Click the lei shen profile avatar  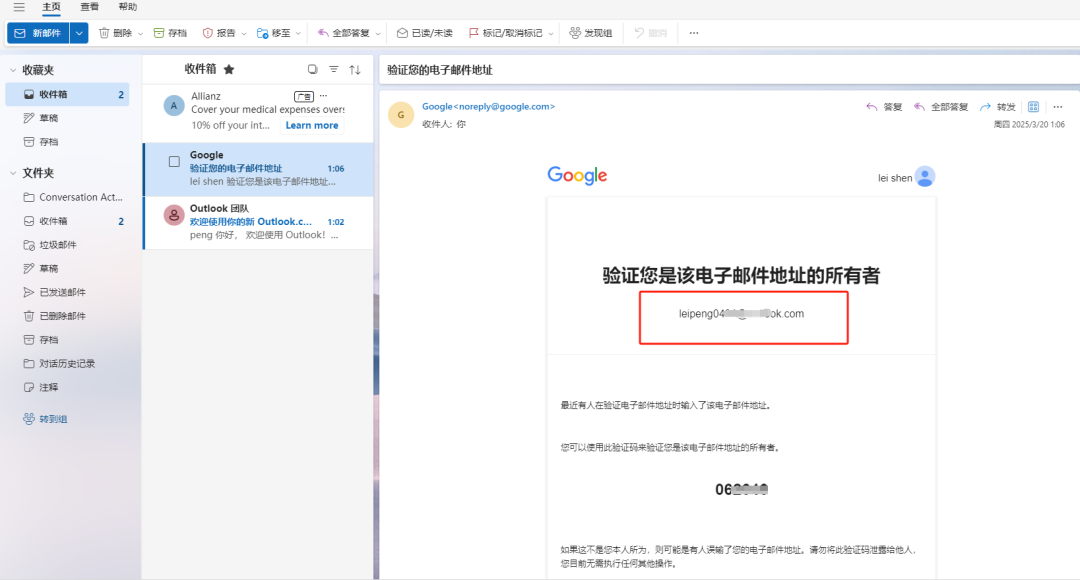click(x=925, y=177)
